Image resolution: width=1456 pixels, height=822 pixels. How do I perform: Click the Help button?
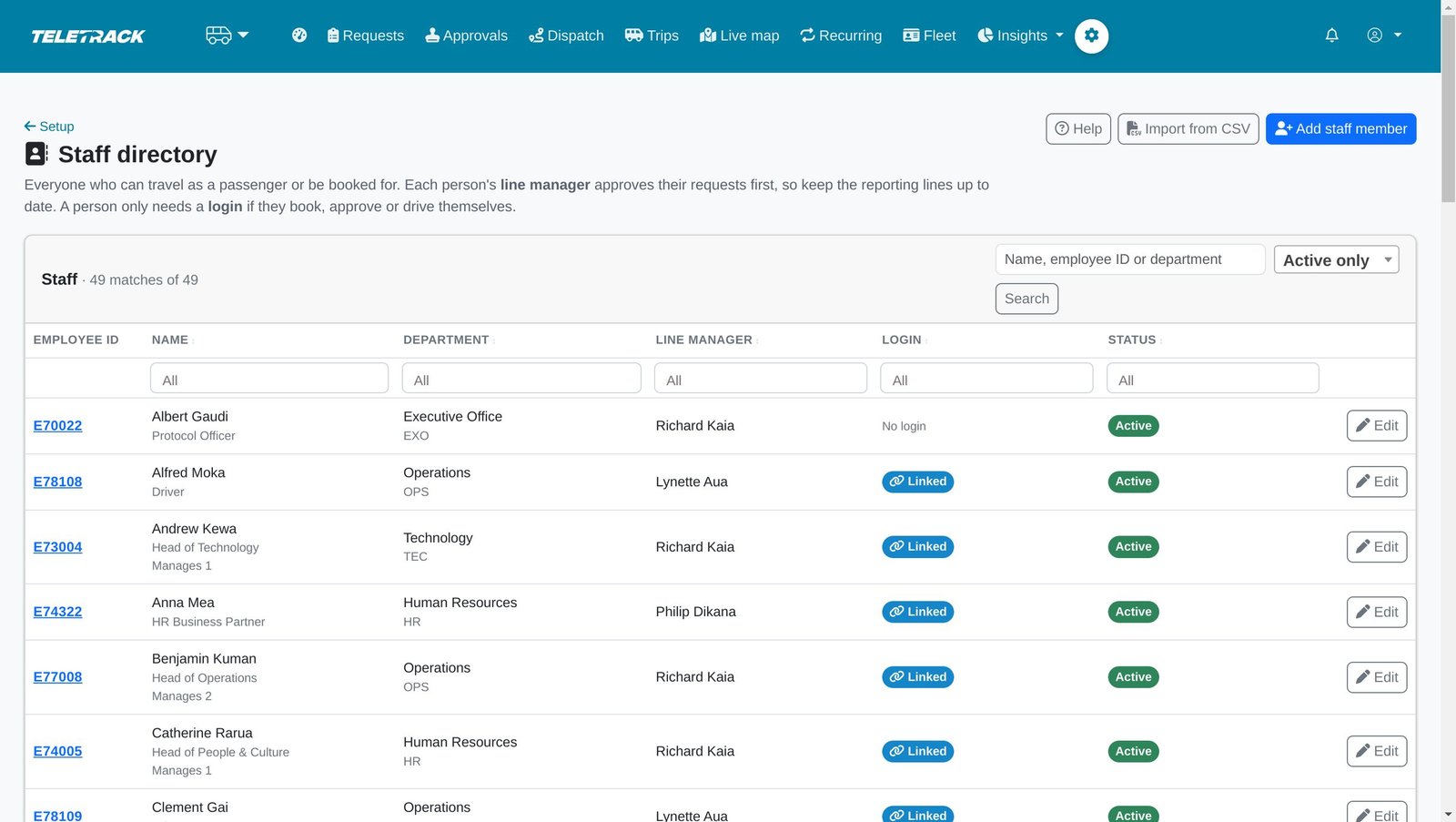(x=1078, y=128)
